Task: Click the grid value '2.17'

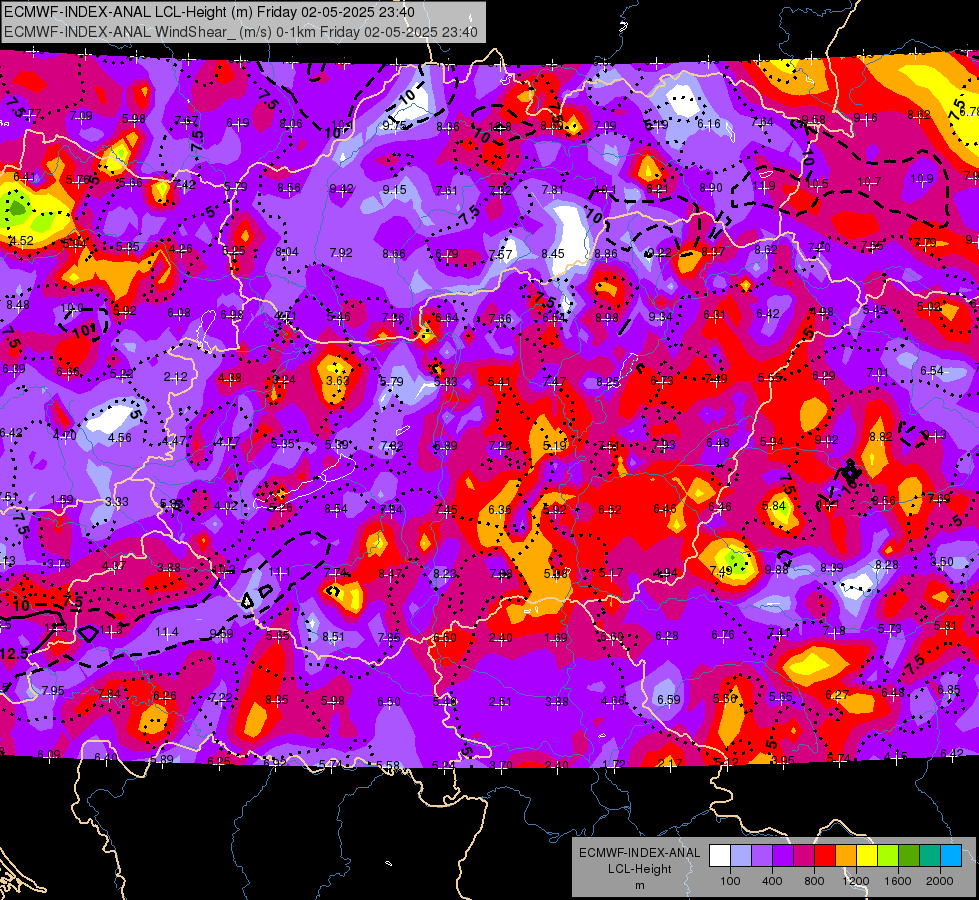Action: pyautogui.click(x=669, y=763)
